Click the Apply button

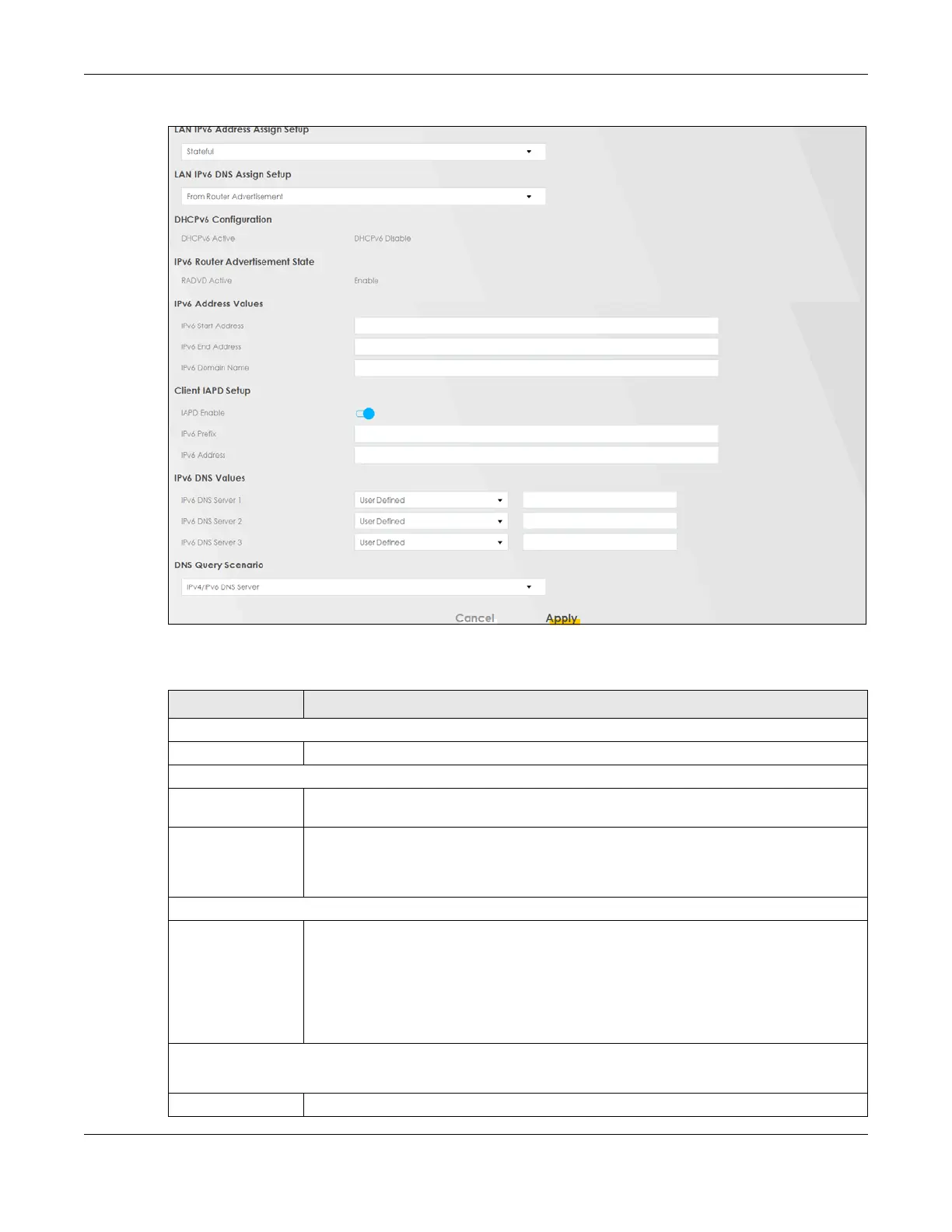562,618
